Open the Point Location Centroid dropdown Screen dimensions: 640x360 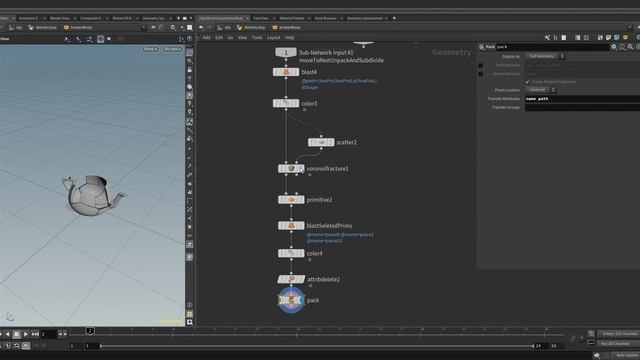click(541, 90)
